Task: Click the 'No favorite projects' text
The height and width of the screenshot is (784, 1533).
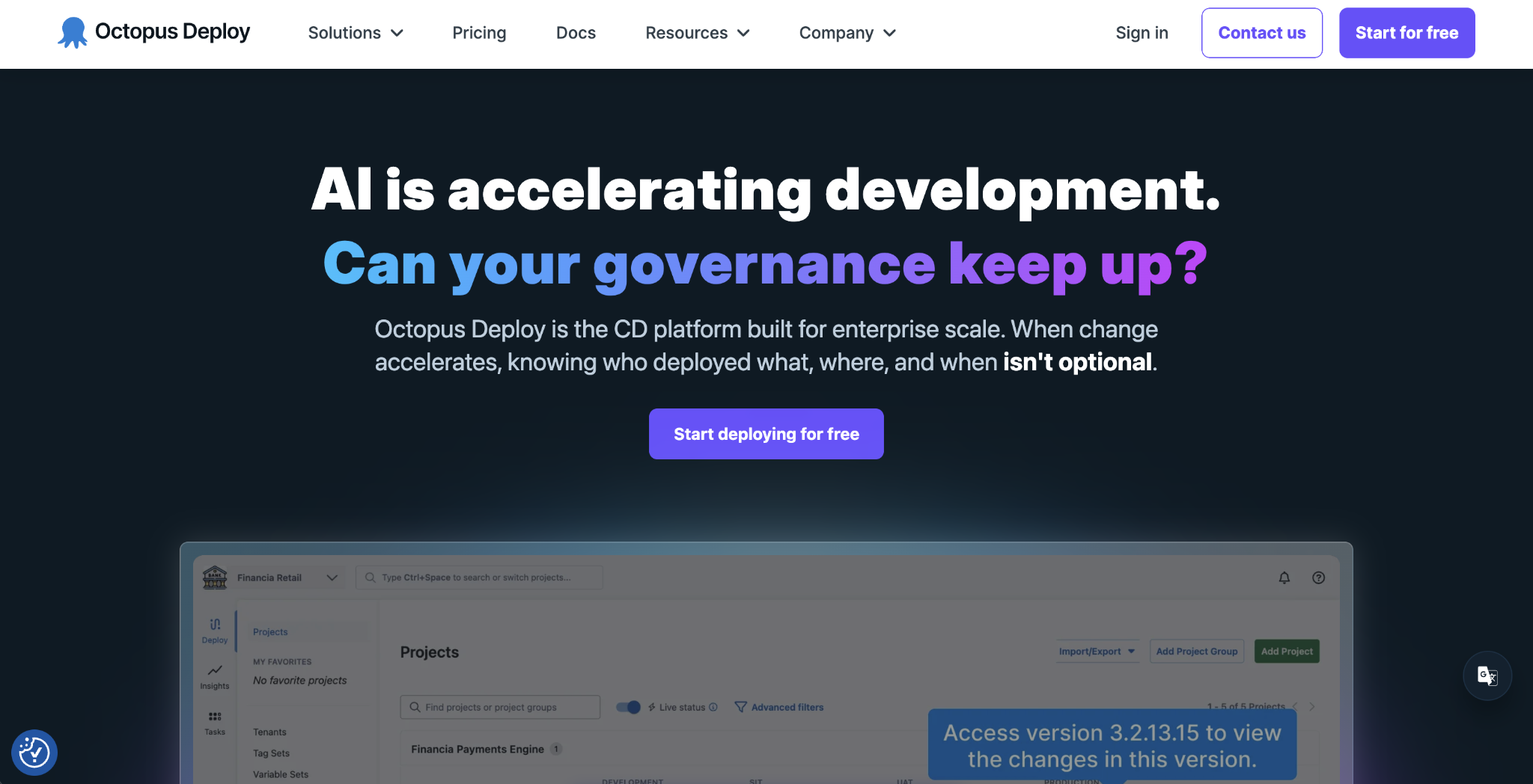Action: (299, 680)
